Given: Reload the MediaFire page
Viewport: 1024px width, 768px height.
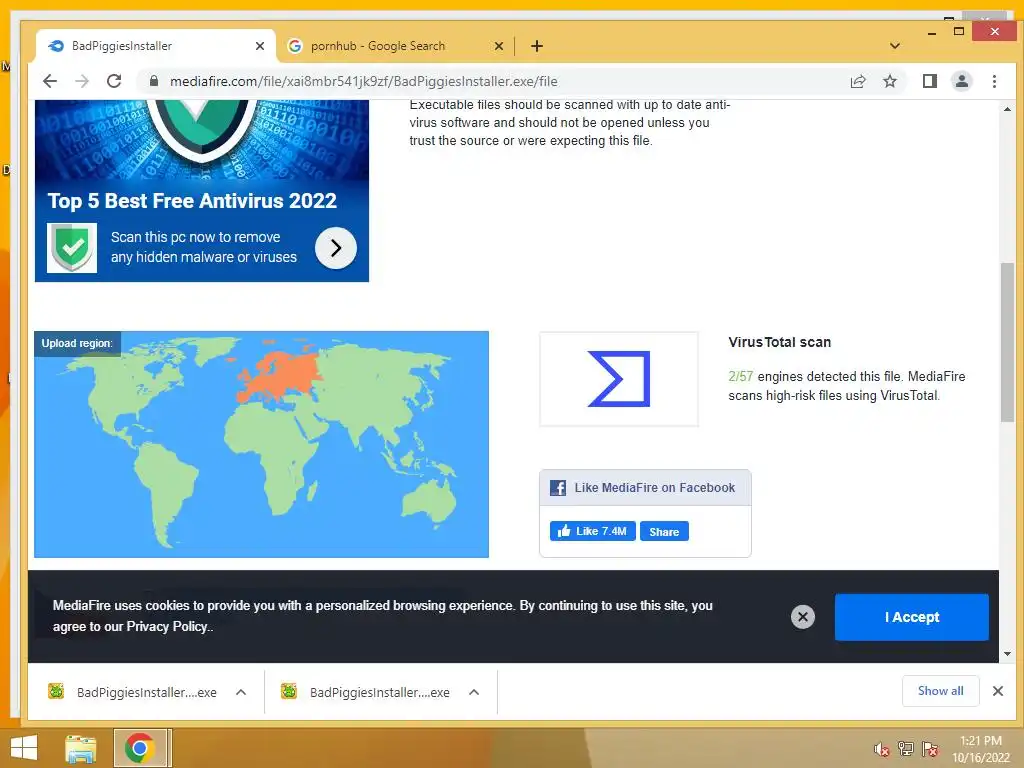Looking at the screenshot, I should 114,81.
